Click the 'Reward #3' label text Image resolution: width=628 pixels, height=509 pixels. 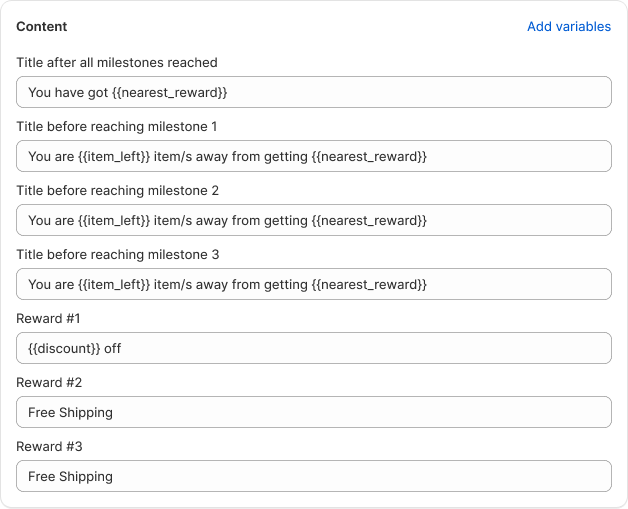click(49, 446)
